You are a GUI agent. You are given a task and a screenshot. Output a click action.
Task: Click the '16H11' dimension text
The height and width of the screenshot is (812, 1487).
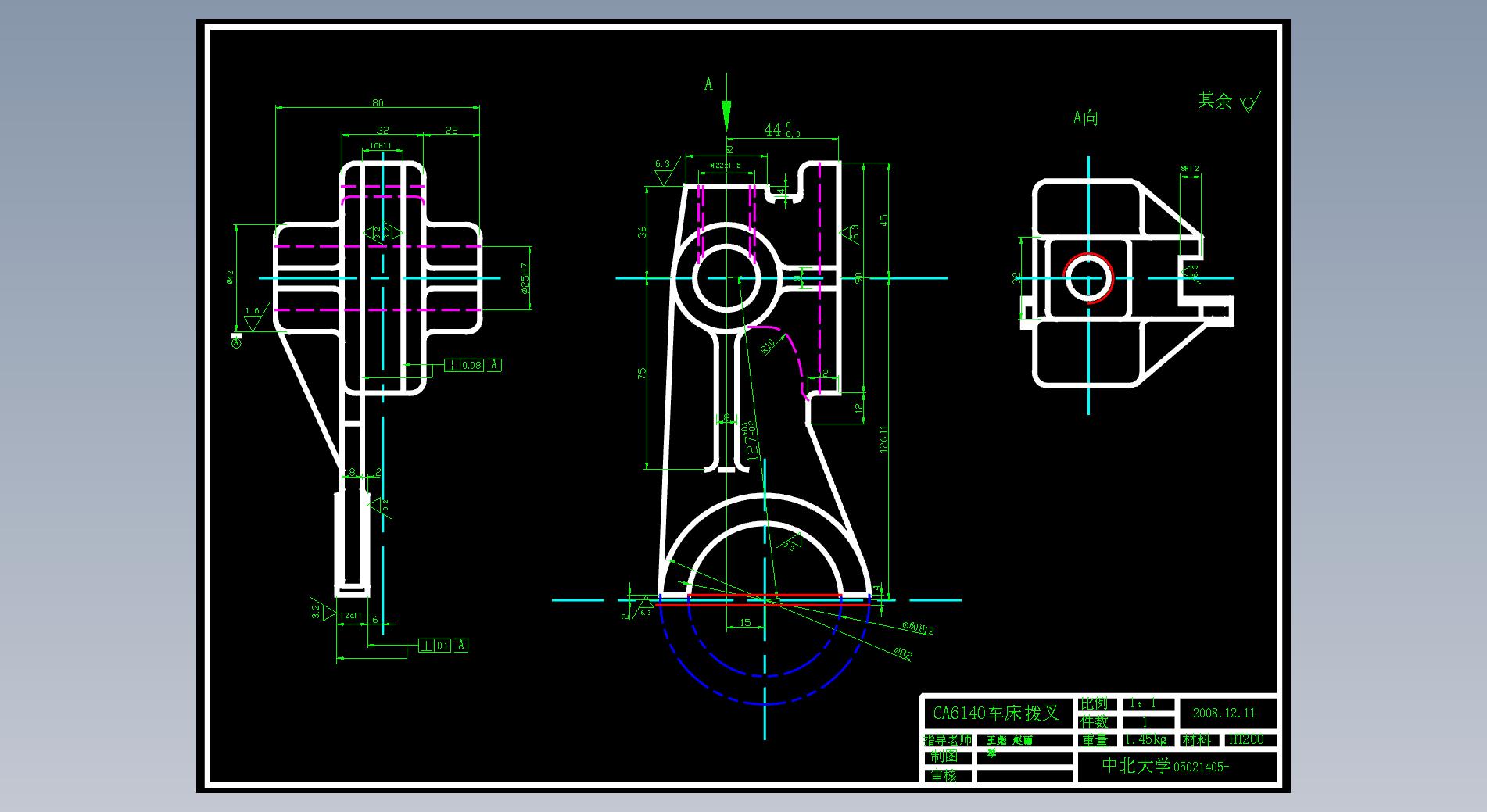(x=380, y=146)
